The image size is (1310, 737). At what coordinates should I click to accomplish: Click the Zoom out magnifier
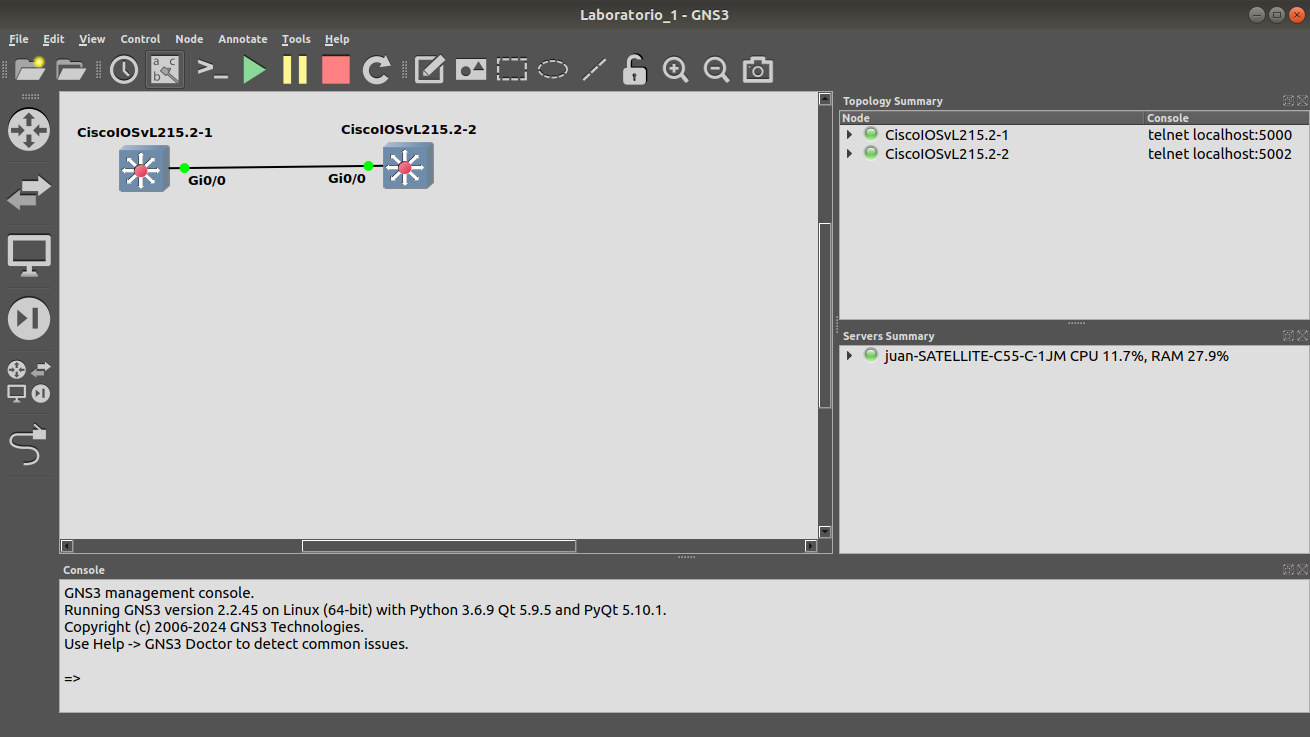point(716,69)
